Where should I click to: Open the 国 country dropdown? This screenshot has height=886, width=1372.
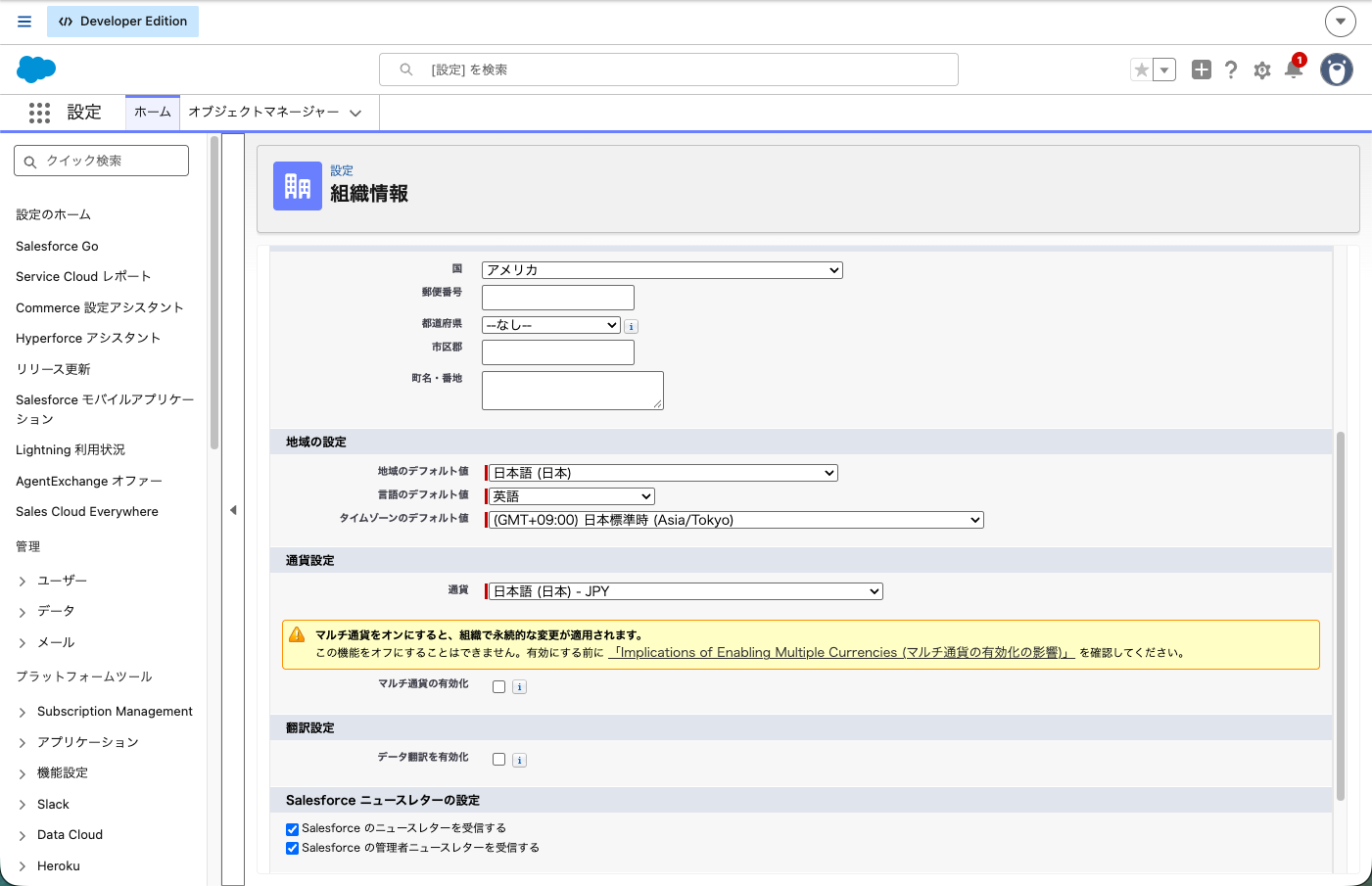(662, 270)
